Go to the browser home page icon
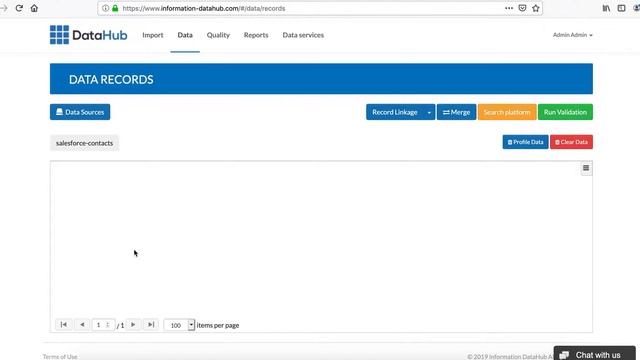This screenshot has height=360, width=640. [x=34, y=8]
